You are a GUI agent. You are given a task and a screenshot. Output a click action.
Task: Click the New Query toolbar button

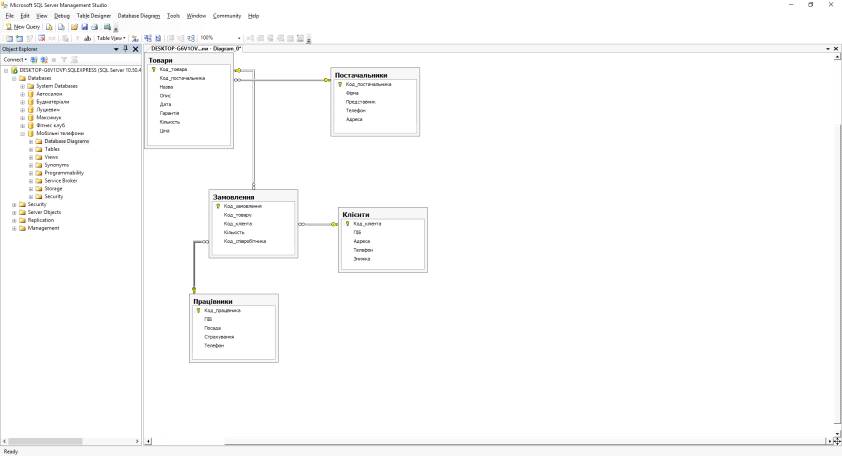coord(23,27)
